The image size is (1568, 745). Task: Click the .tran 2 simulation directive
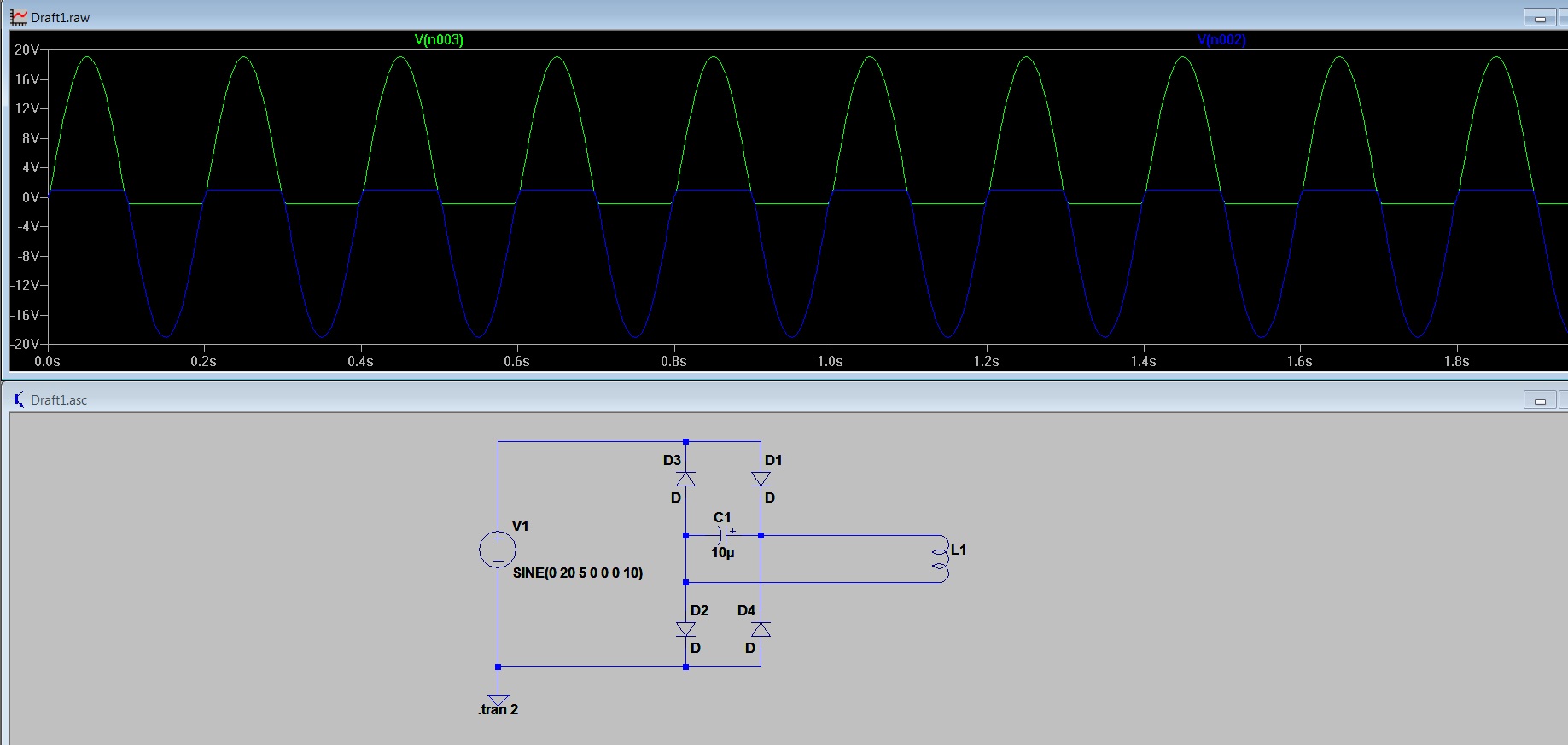coord(498,710)
